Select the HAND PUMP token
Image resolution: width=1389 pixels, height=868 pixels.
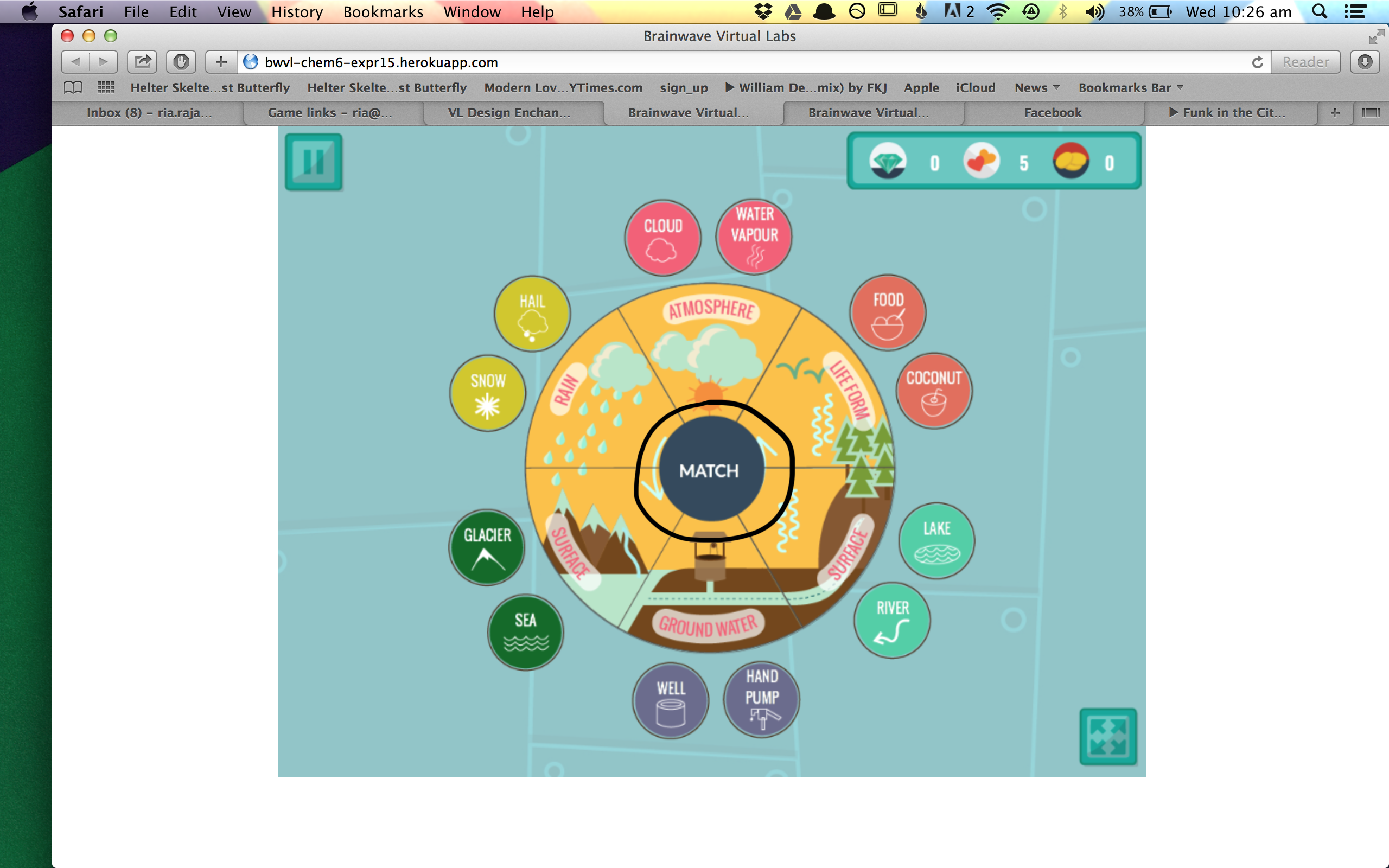[762, 699]
